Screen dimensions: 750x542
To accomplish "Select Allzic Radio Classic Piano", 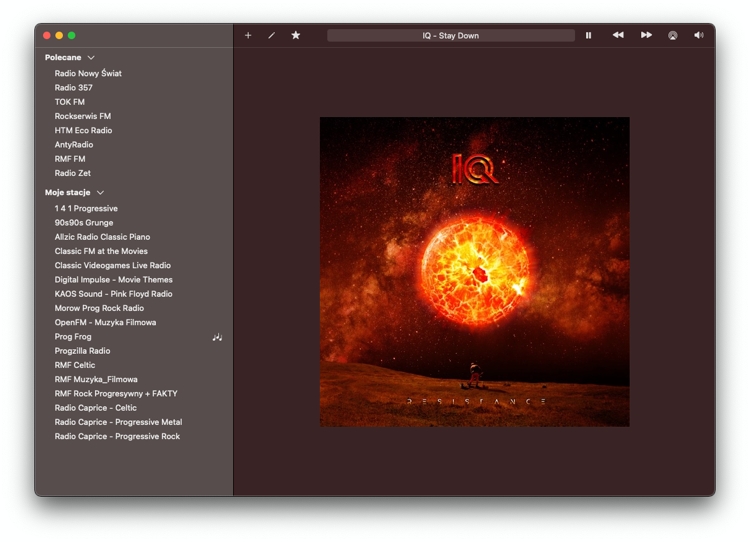I will (102, 237).
